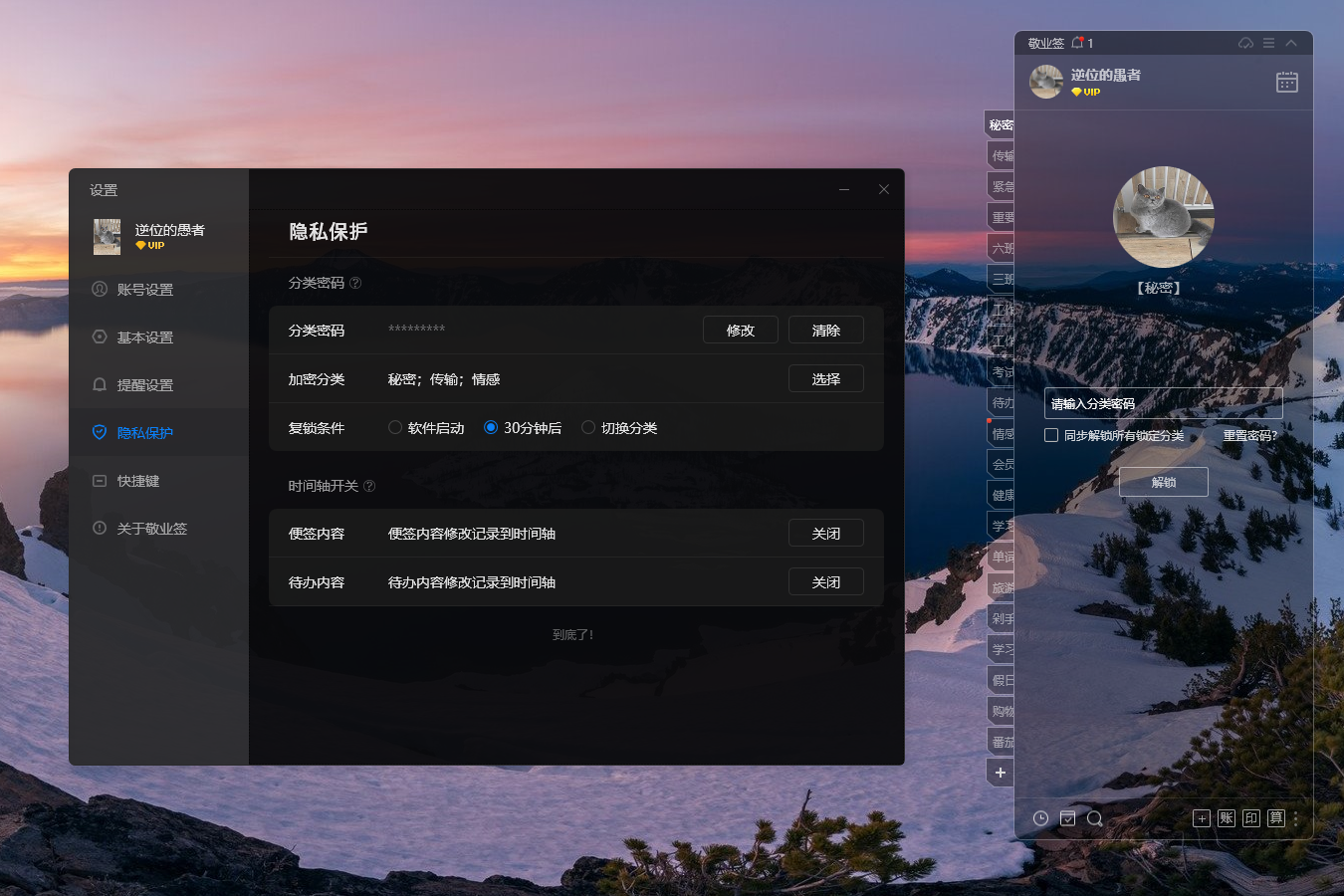Screen dimensions: 1344x896
Task: Click the help icon next to 时间轴开关
Action: click(369, 486)
